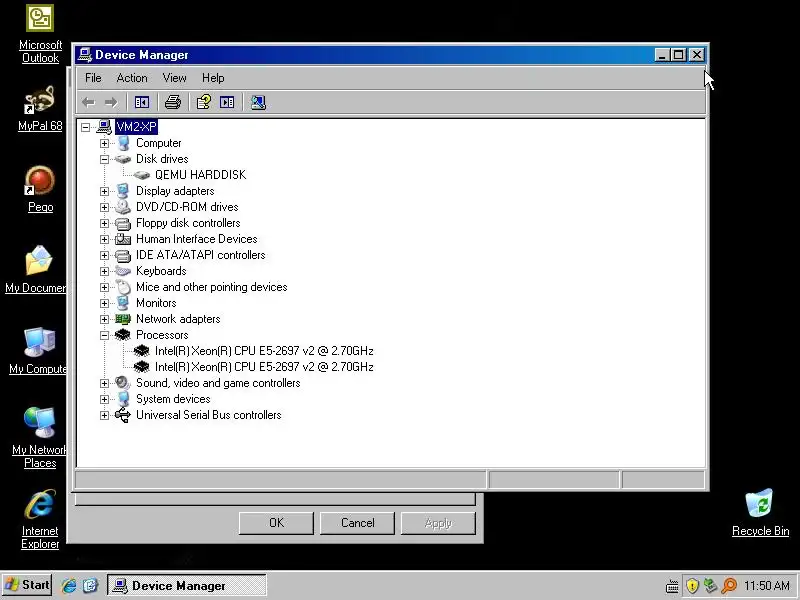
Task: Launch Internet Explorer from quick launch bar
Action: pos(69,586)
